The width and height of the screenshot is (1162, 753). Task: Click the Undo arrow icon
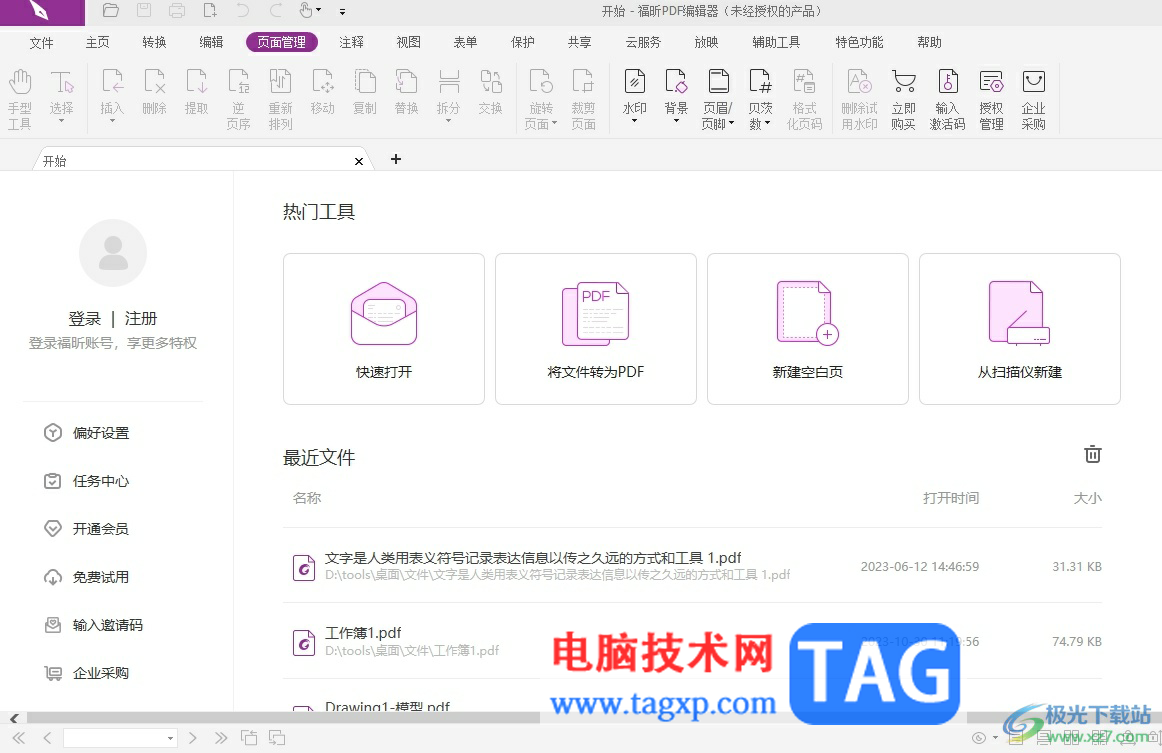(x=242, y=10)
